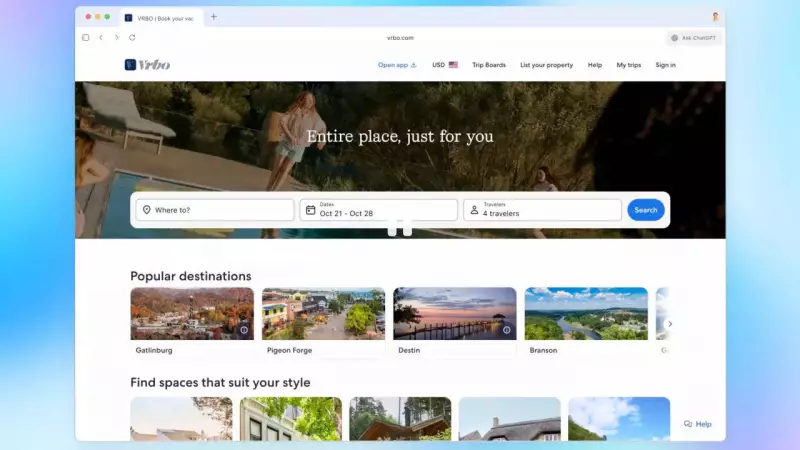Screen dimensions: 800x450
Task: Click the browser reload icon
Action: (x=132, y=38)
